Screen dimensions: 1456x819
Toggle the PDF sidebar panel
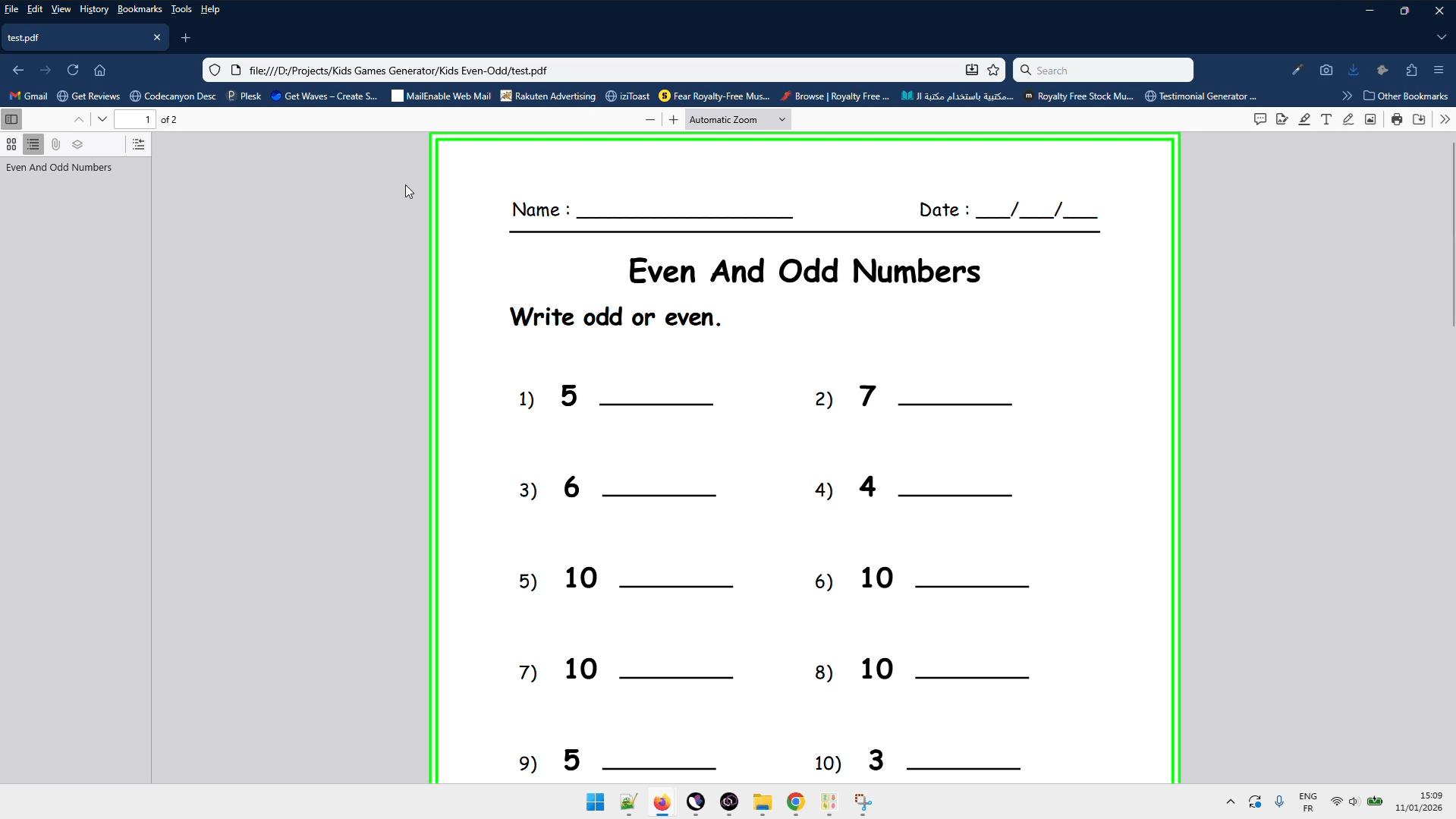pyautogui.click(x=11, y=119)
